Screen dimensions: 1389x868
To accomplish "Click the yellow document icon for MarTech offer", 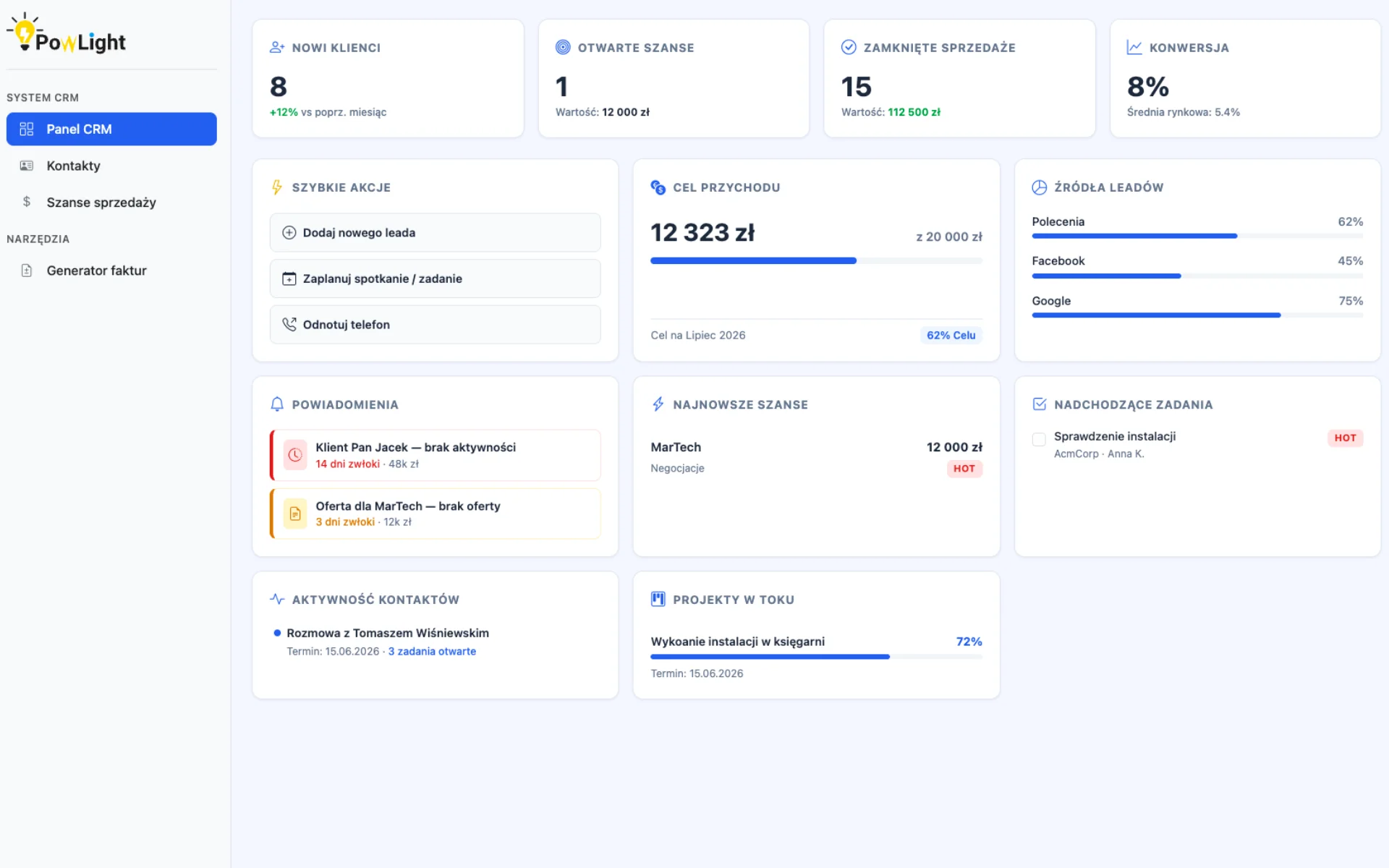I will (x=295, y=514).
